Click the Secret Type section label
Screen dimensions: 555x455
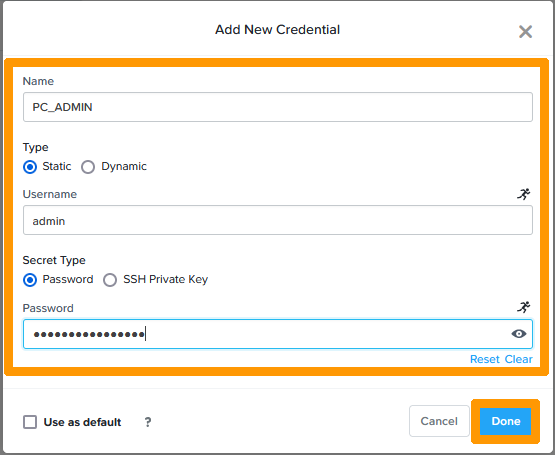pos(54,260)
